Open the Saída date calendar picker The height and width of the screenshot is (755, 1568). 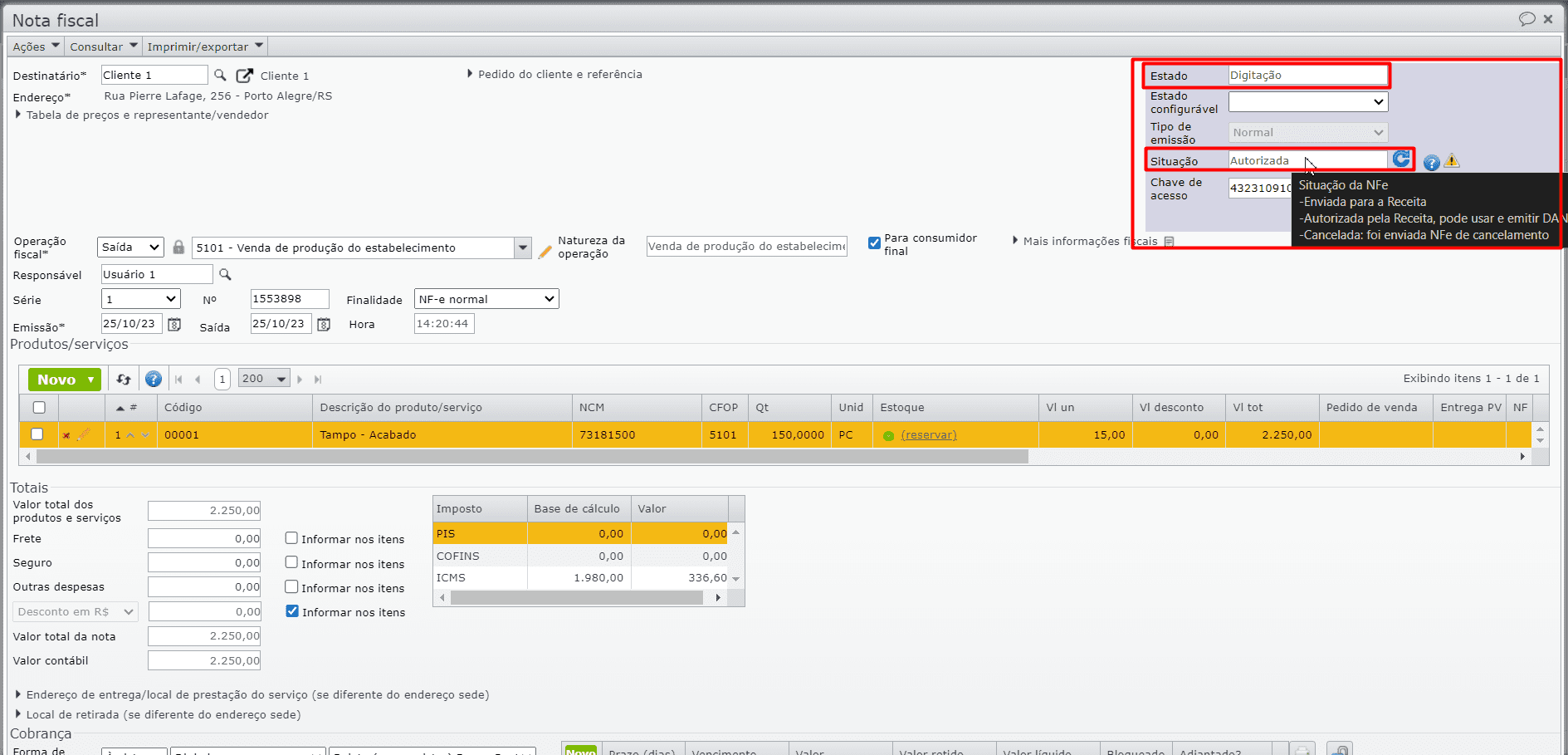click(x=324, y=324)
